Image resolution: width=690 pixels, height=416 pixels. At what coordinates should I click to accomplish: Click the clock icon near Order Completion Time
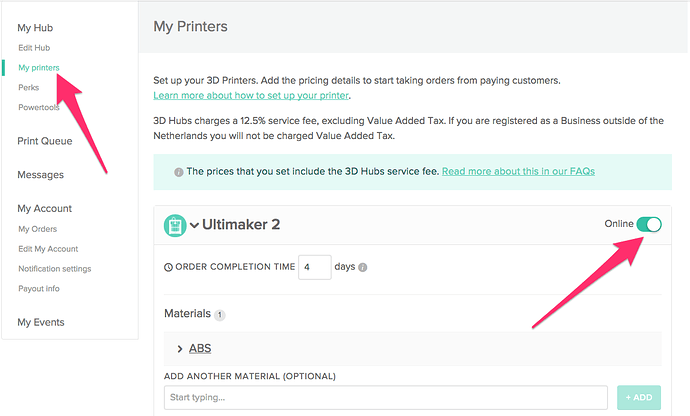click(x=168, y=268)
